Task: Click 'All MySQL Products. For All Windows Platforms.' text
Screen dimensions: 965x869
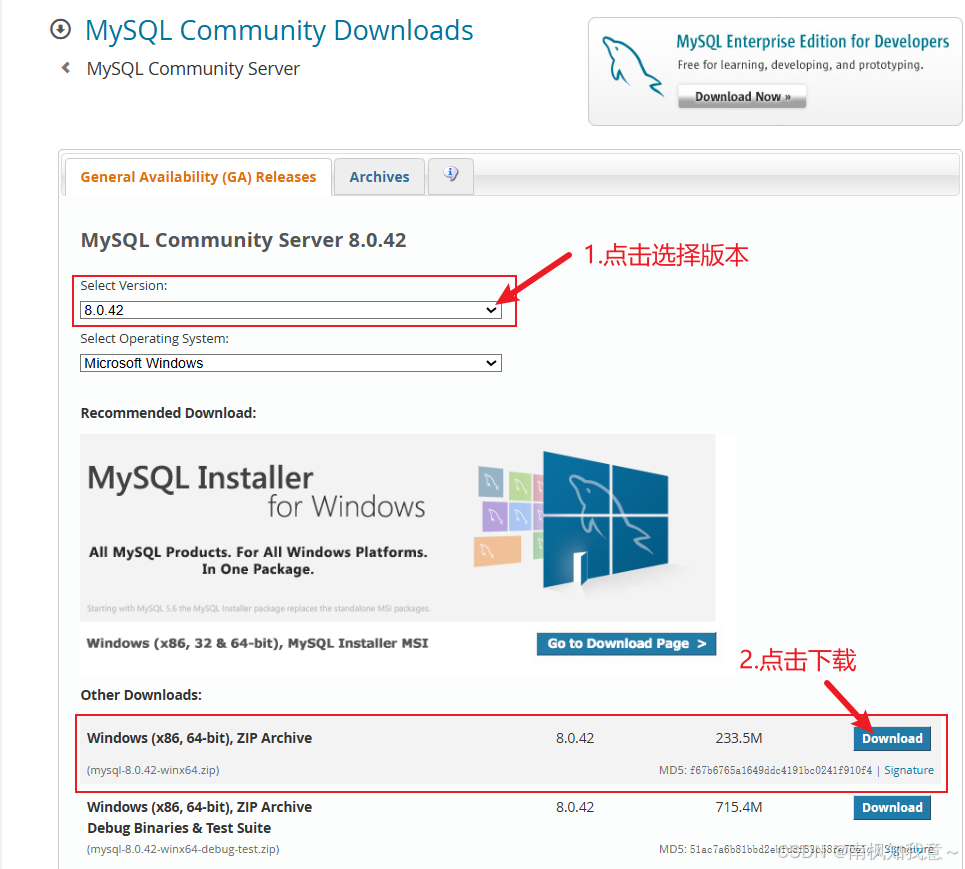Action: pos(258,552)
